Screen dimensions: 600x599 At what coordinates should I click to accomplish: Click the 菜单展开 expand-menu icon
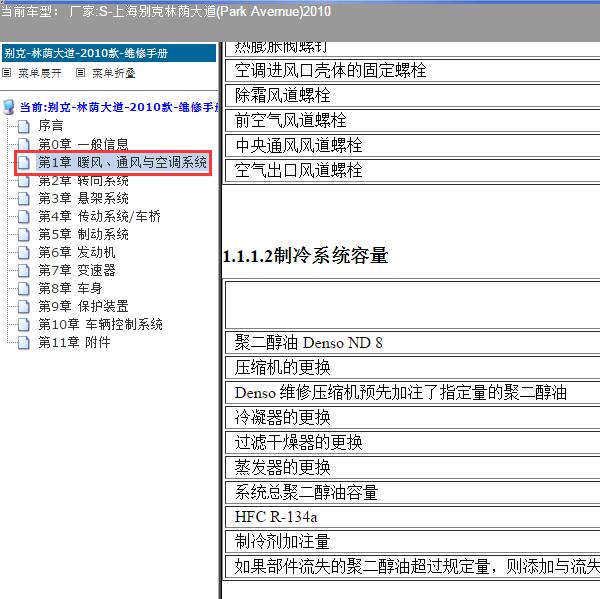7,72
